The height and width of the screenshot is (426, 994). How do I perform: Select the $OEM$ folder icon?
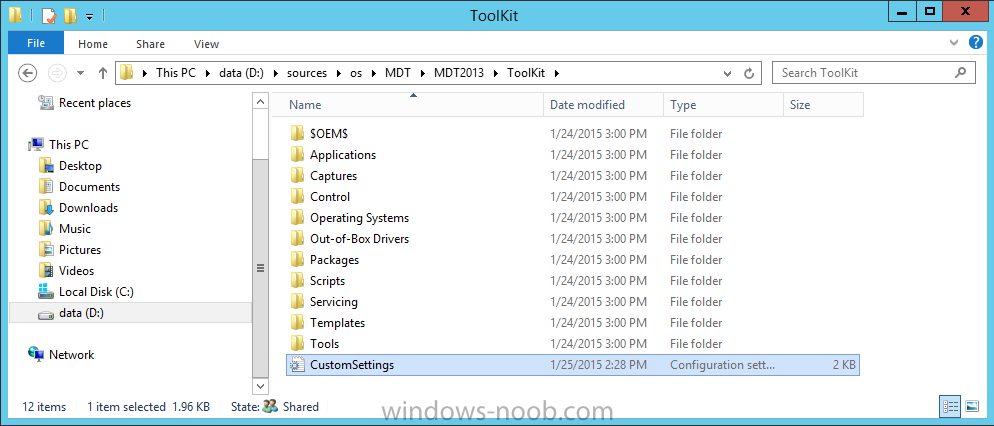pyautogui.click(x=298, y=134)
